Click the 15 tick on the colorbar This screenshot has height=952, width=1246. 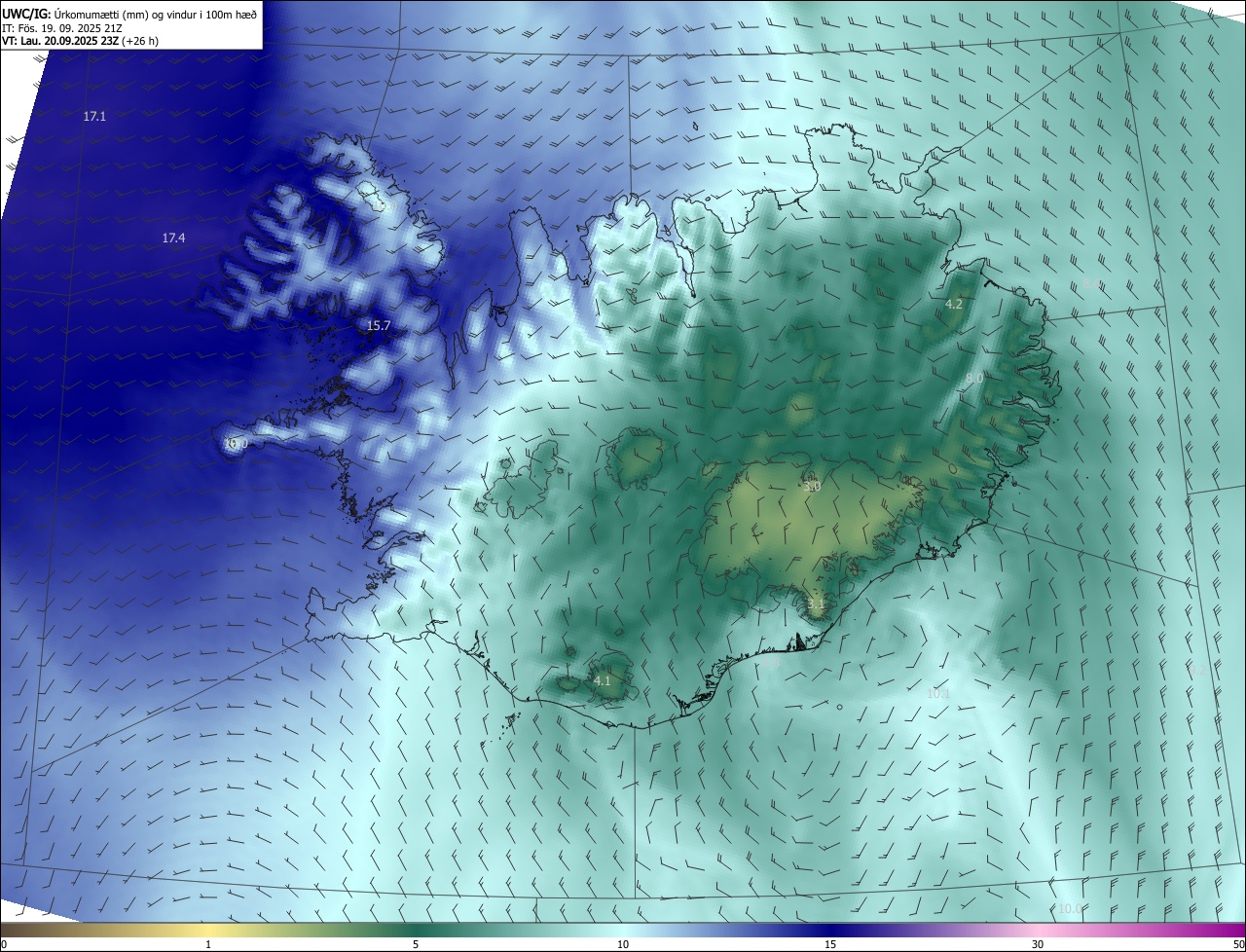click(830, 944)
